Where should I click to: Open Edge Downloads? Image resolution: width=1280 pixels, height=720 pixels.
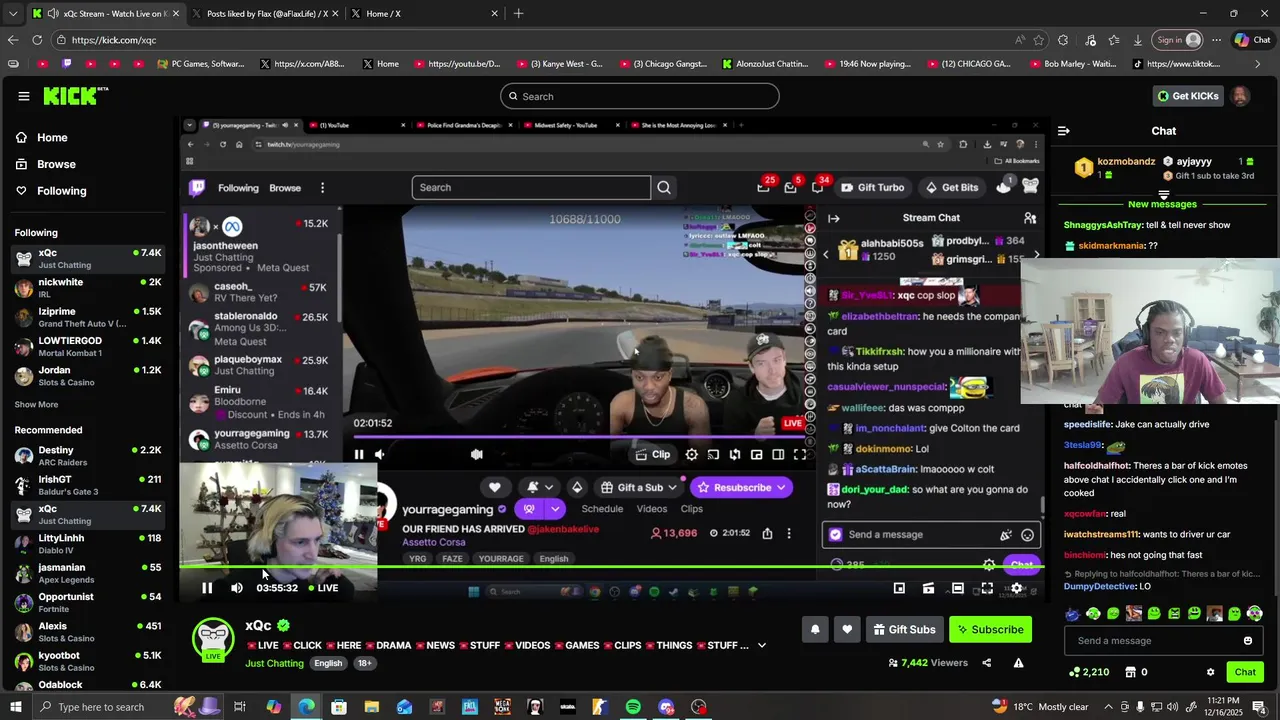coord(1138,40)
